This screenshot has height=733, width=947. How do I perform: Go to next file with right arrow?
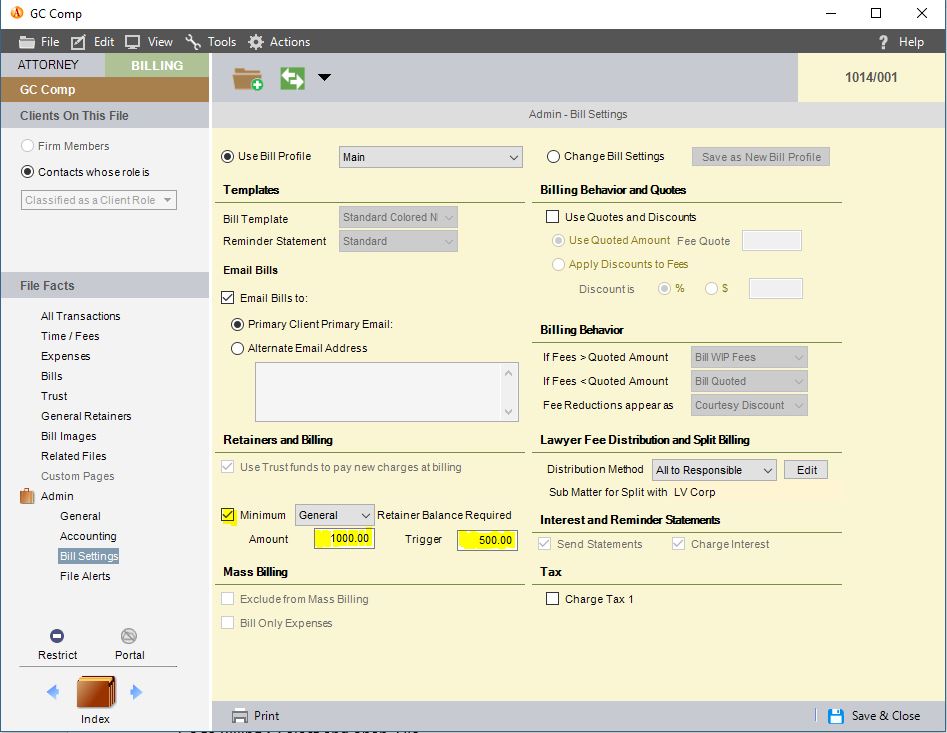coord(136,691)
